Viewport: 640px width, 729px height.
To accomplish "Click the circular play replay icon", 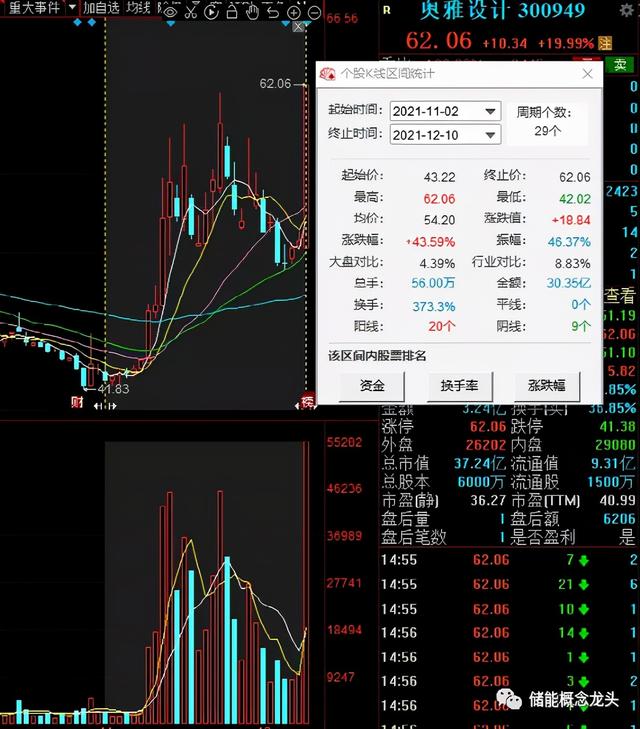I will coord(211,12).
